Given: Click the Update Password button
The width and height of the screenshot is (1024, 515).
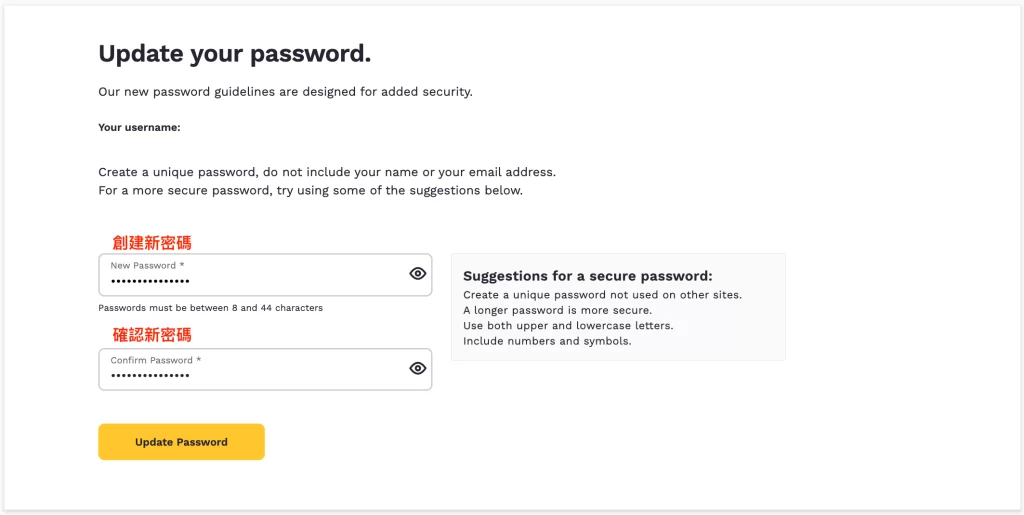Looking at the screenshot, I should pos(182,442).
